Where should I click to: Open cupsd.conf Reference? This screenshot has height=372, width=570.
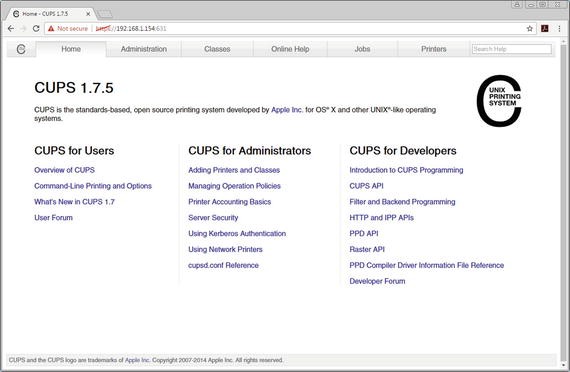click(224, 265)
